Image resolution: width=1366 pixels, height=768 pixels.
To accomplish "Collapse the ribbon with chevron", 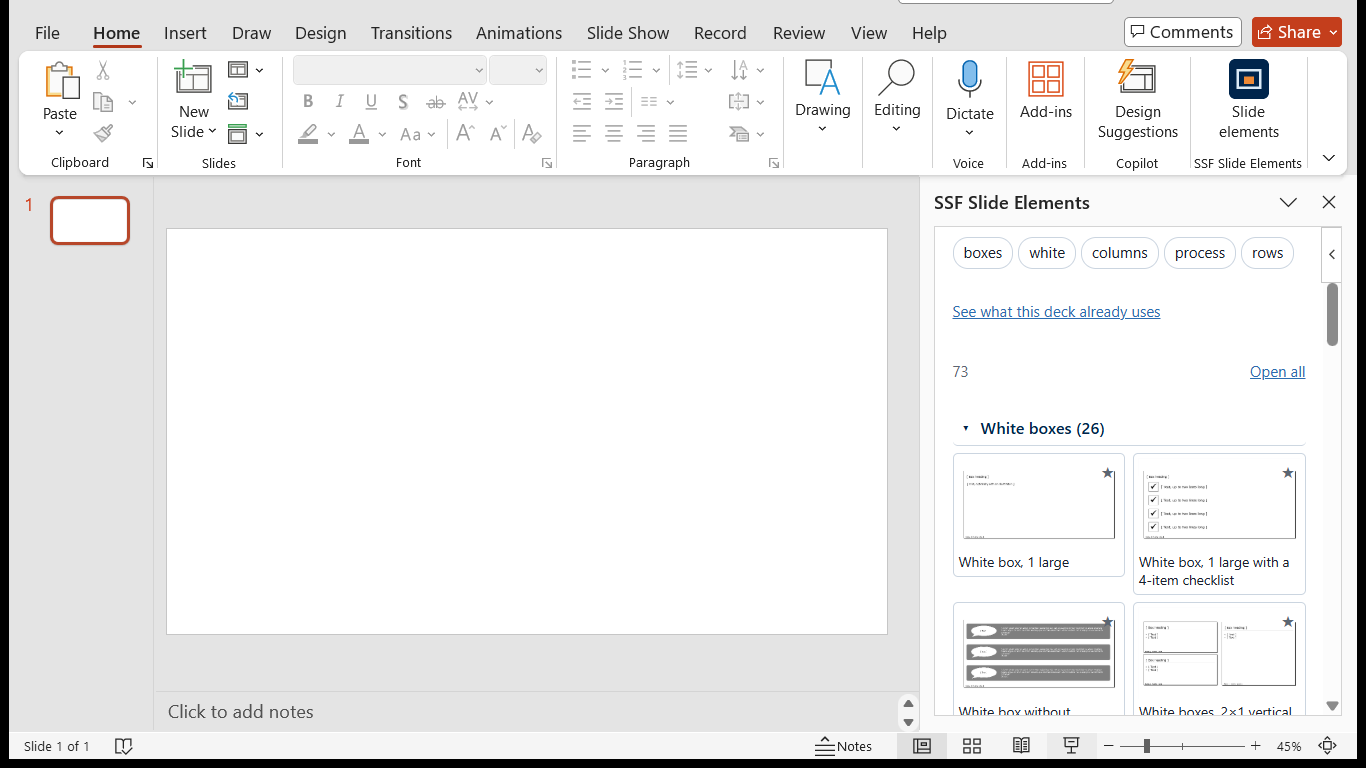I will [x=1328, y=158].
